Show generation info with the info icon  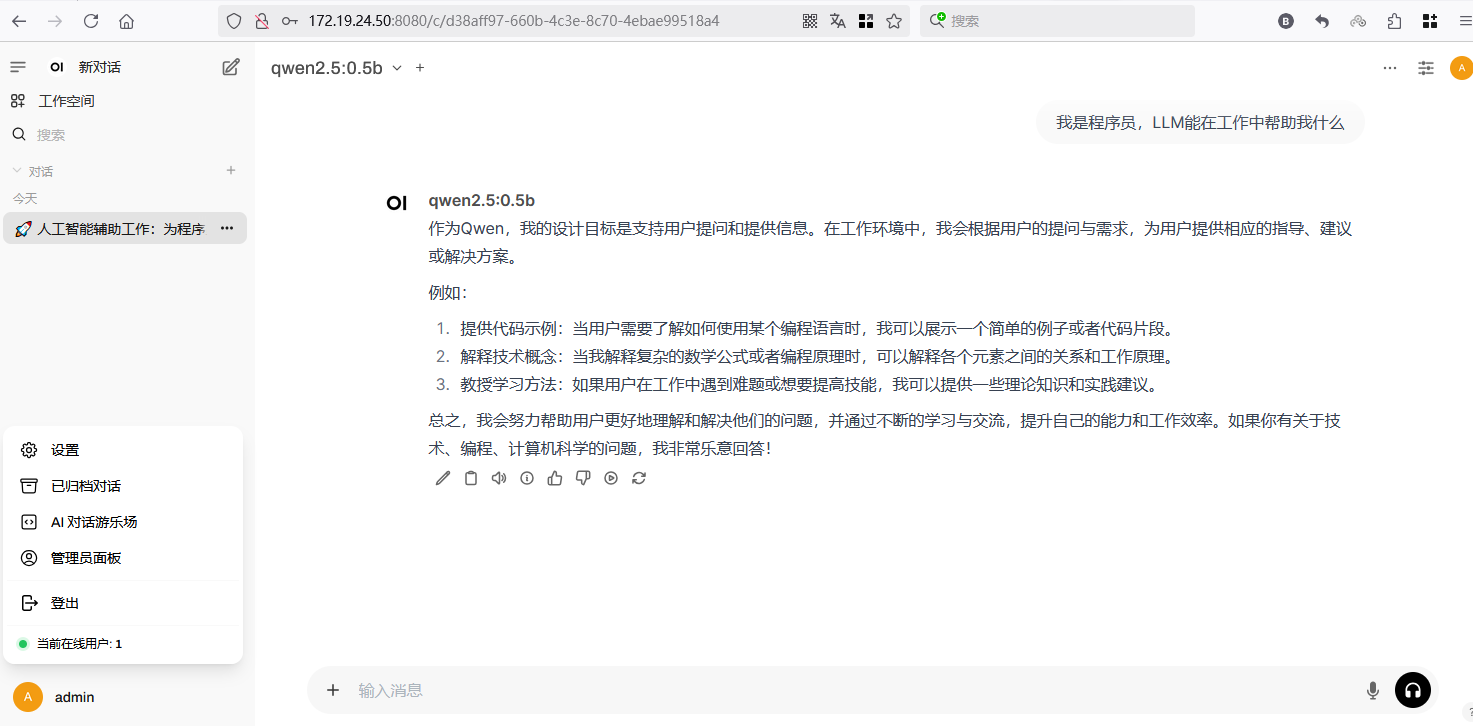point(527,478)
